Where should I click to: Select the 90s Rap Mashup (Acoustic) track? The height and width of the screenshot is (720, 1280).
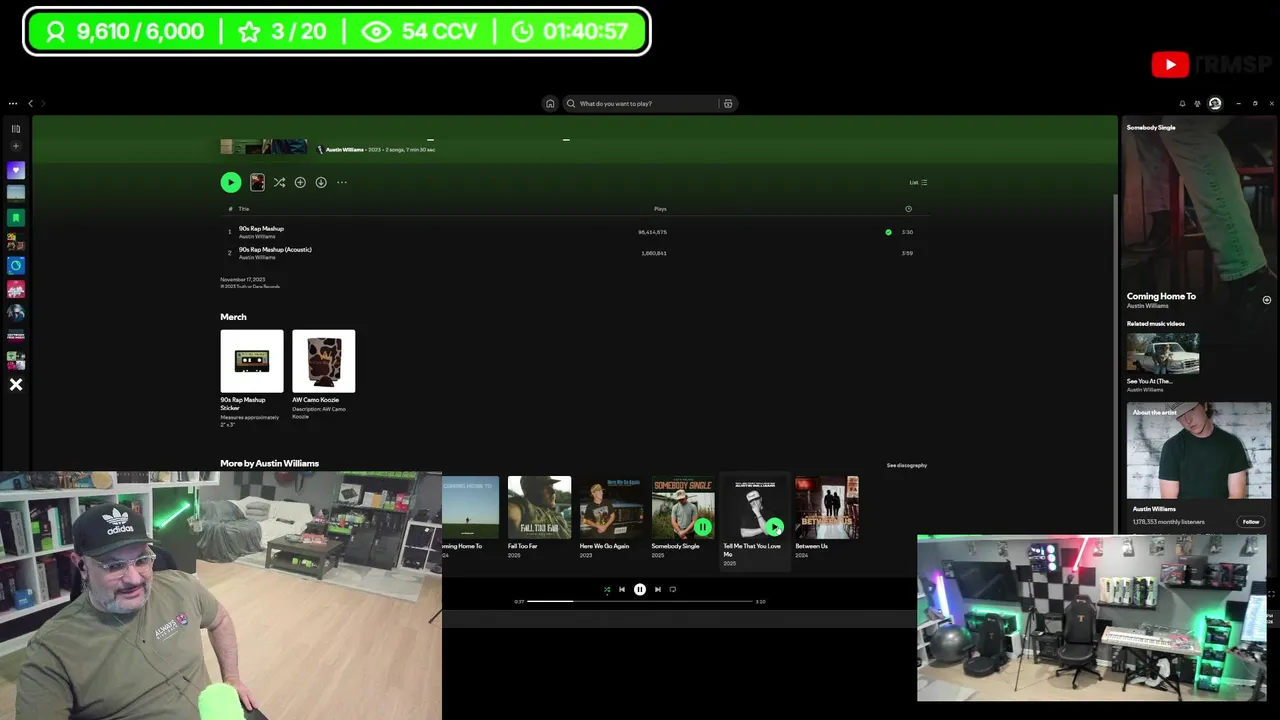(x=574, y=253)
